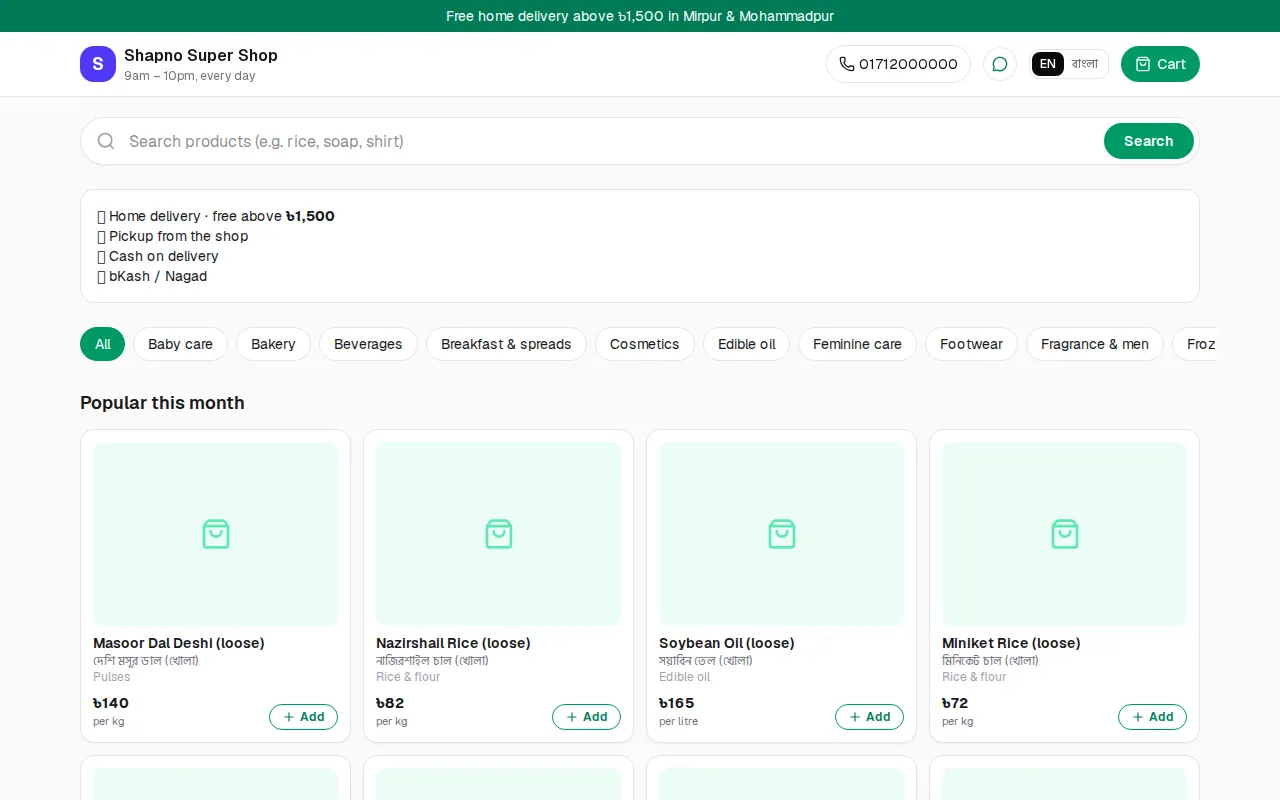Select the Footwear category chip
The height and width of the screenshot is (800, 1280).
(971, 344)
